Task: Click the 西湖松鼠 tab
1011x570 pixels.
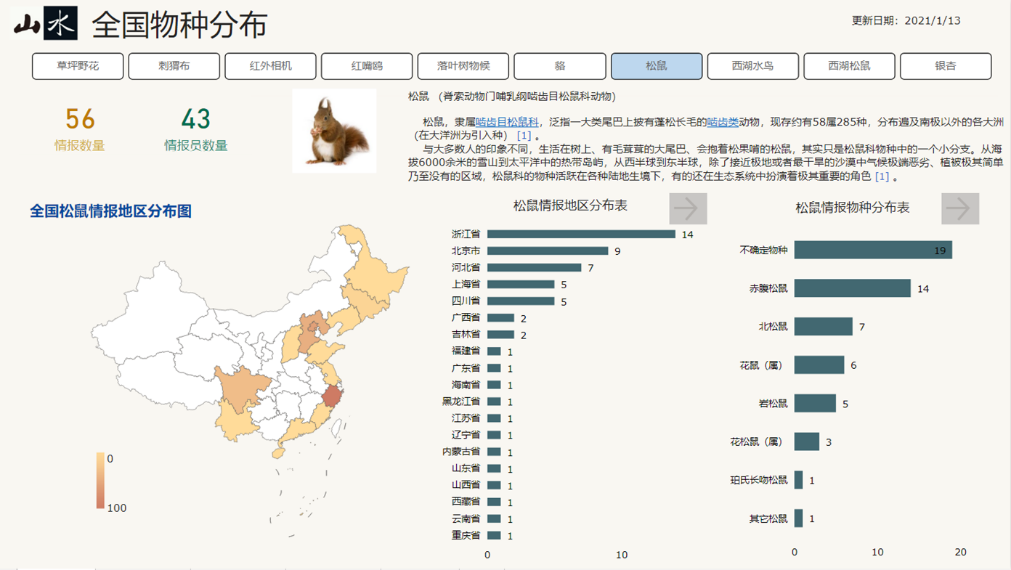Action: [849, 66]
